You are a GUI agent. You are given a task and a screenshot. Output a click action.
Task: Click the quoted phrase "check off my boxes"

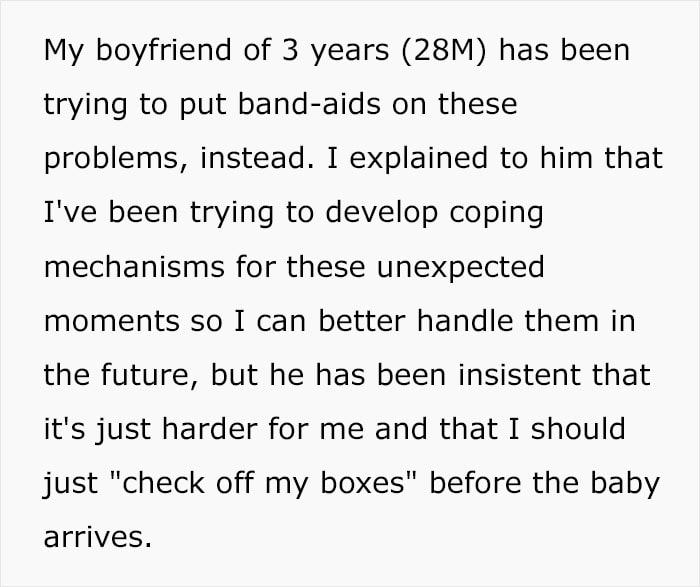click(x=262, y=483)
